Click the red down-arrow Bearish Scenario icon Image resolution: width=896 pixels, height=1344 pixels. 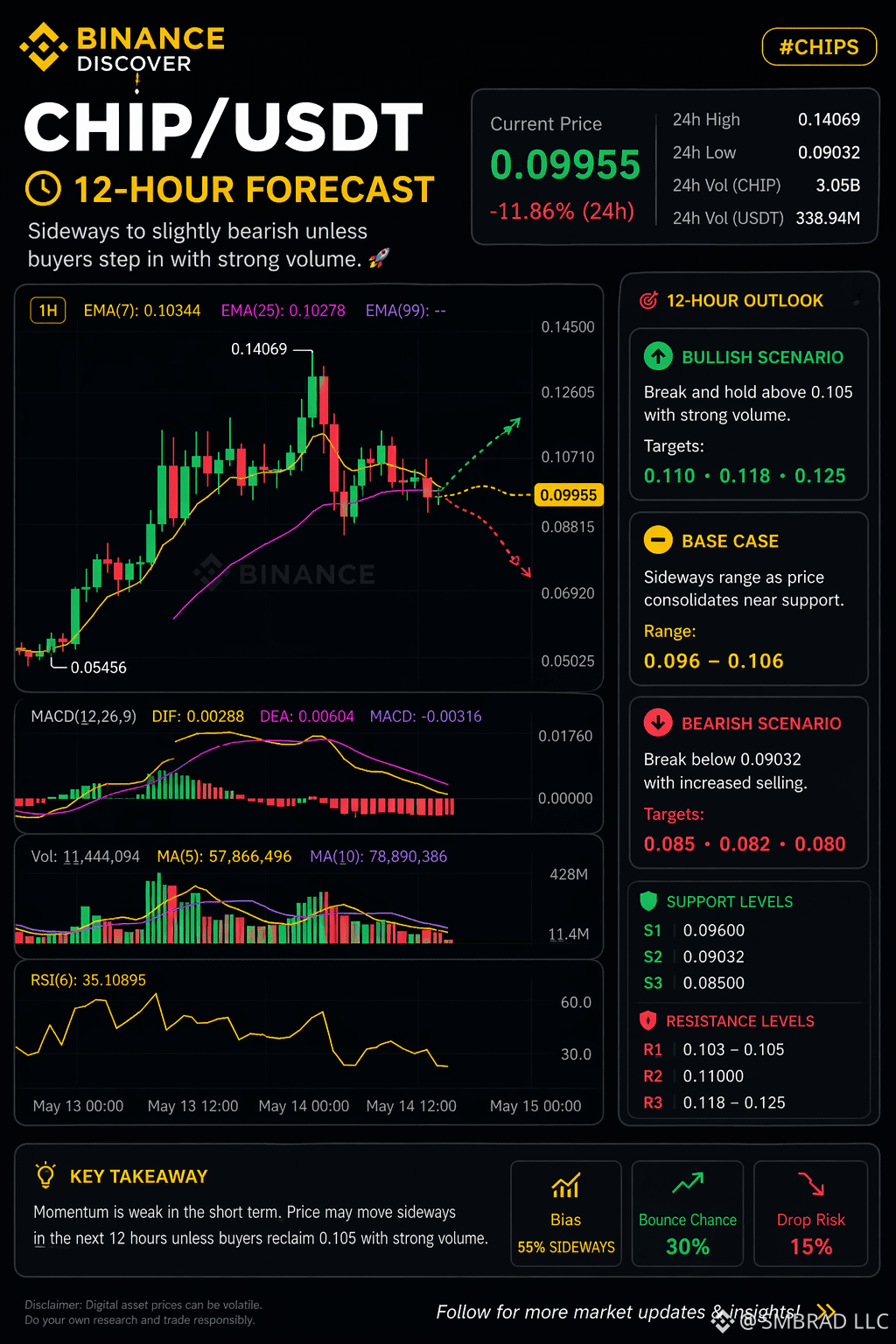[x=658, y=723]
